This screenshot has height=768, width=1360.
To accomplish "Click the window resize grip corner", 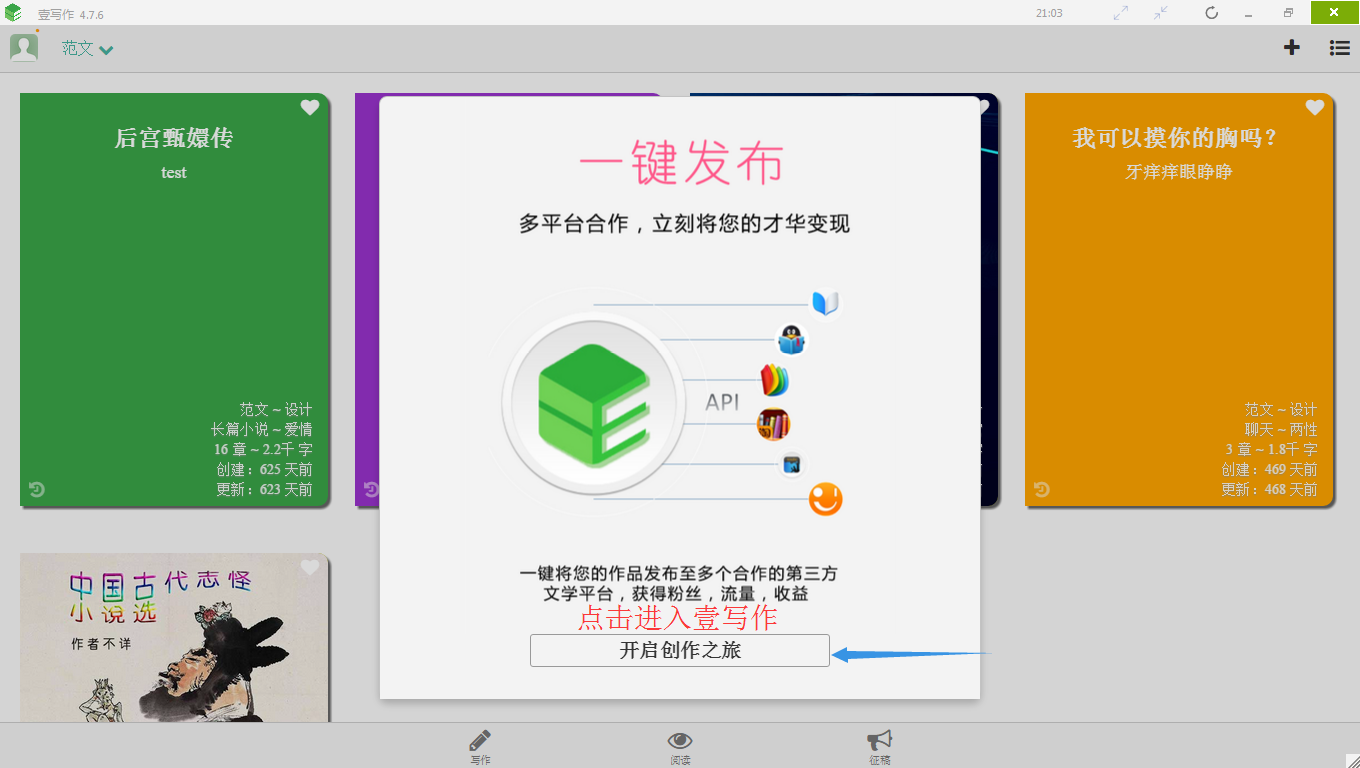I will (x=1352, y=760).
